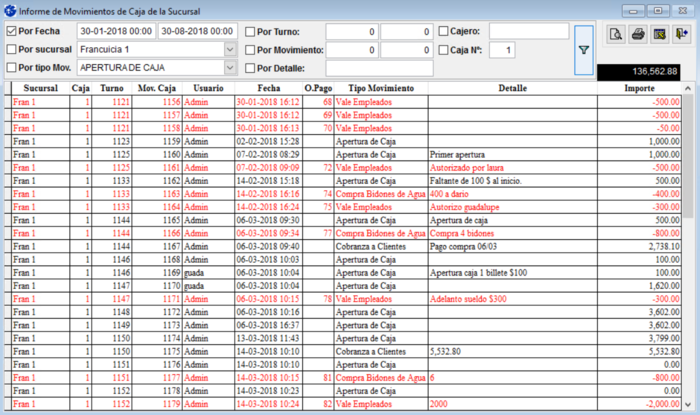Uncheck the Por Fecha checkbox
Viewport: 700px width, 415px height.
[x=12, y=31]
